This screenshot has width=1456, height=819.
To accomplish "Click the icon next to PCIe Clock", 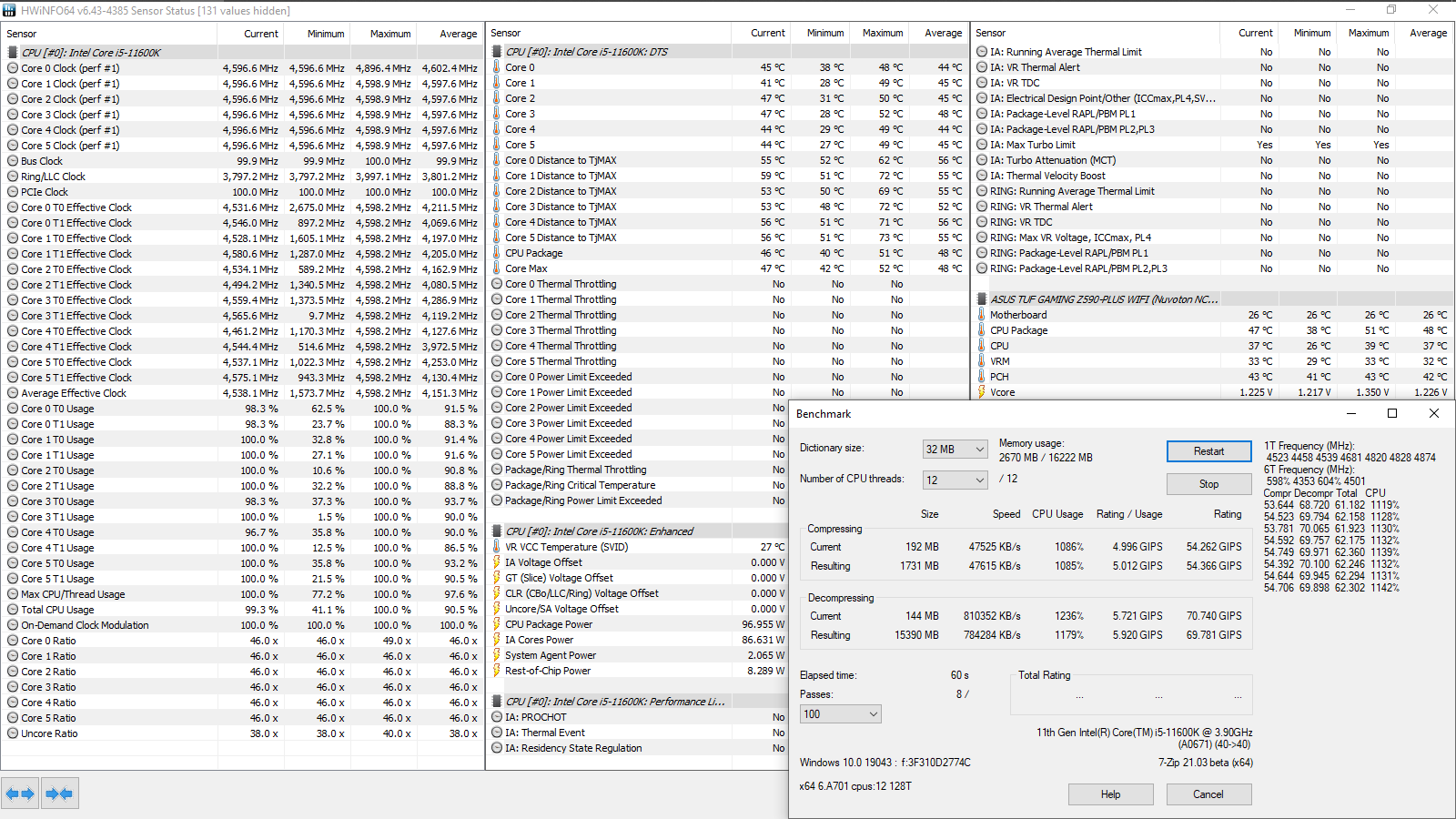I will click(13, 192).
